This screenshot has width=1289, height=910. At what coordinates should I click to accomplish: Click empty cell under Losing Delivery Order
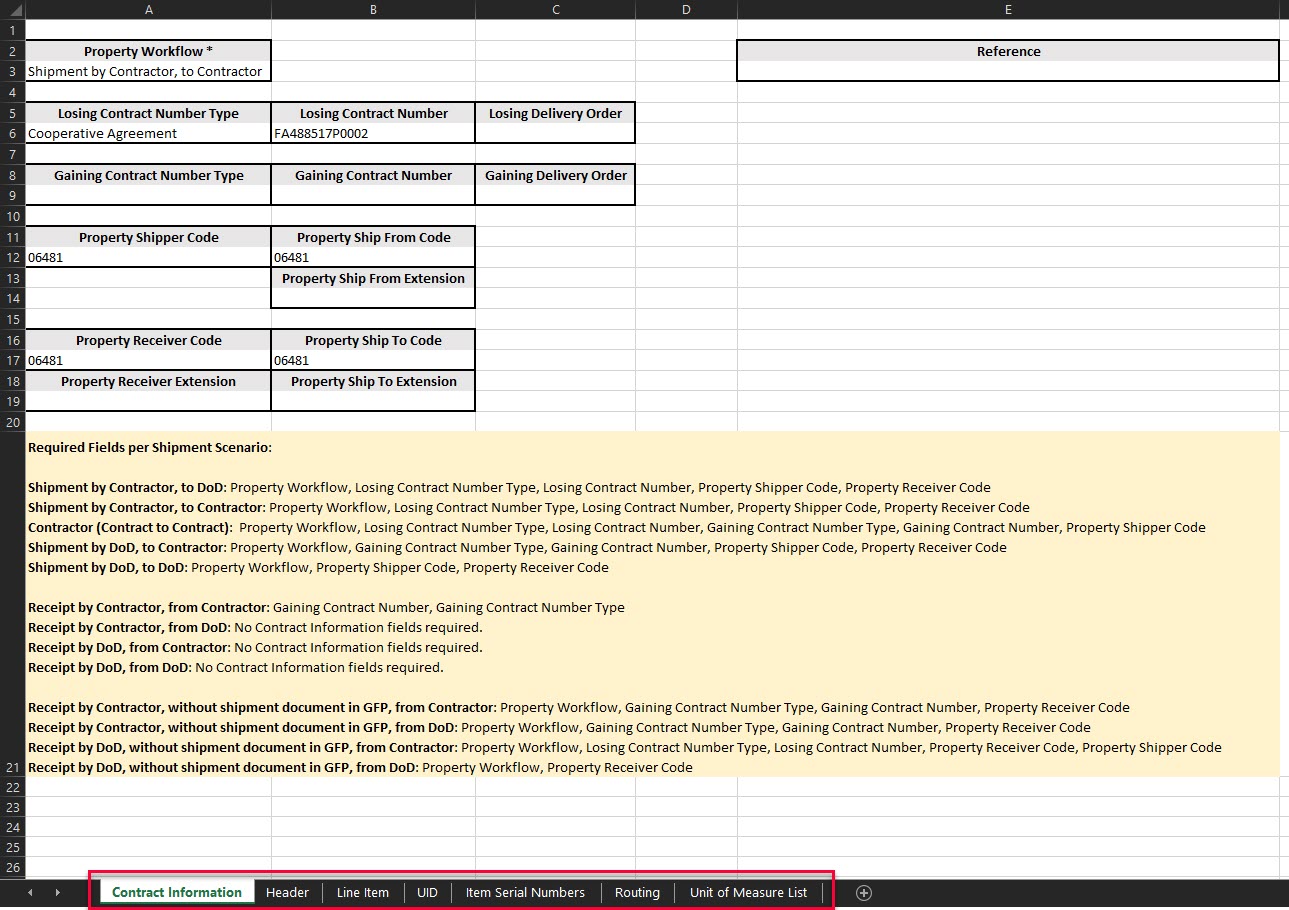coord(555,134)
